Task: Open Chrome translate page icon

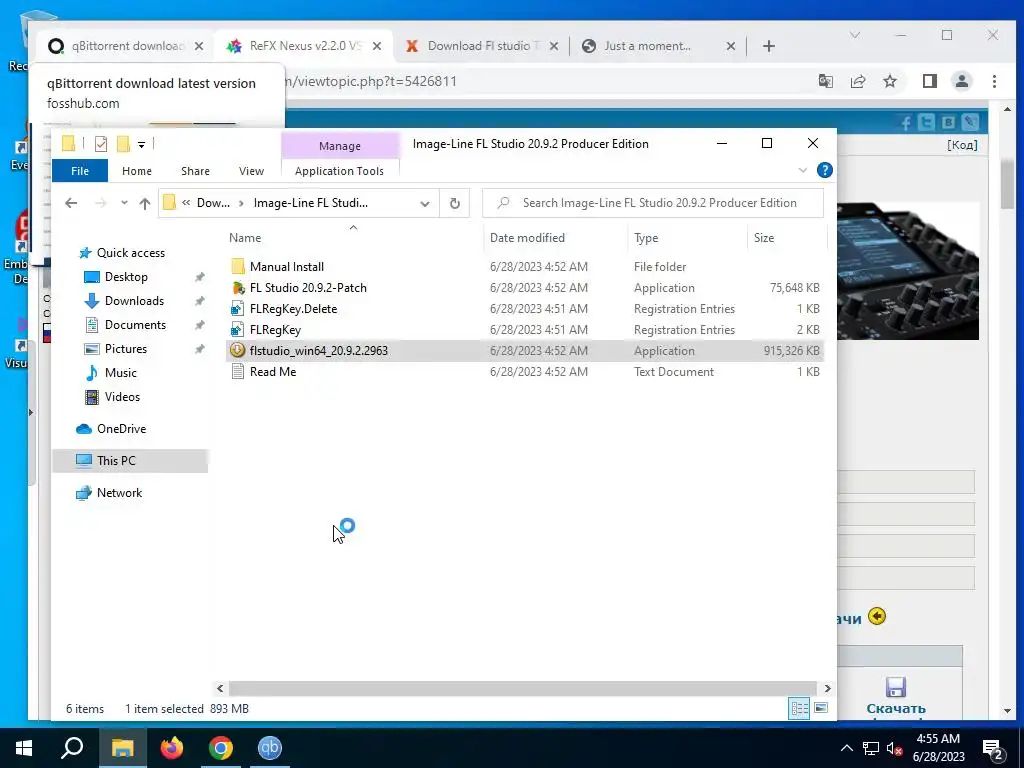Action: [825, 82]
